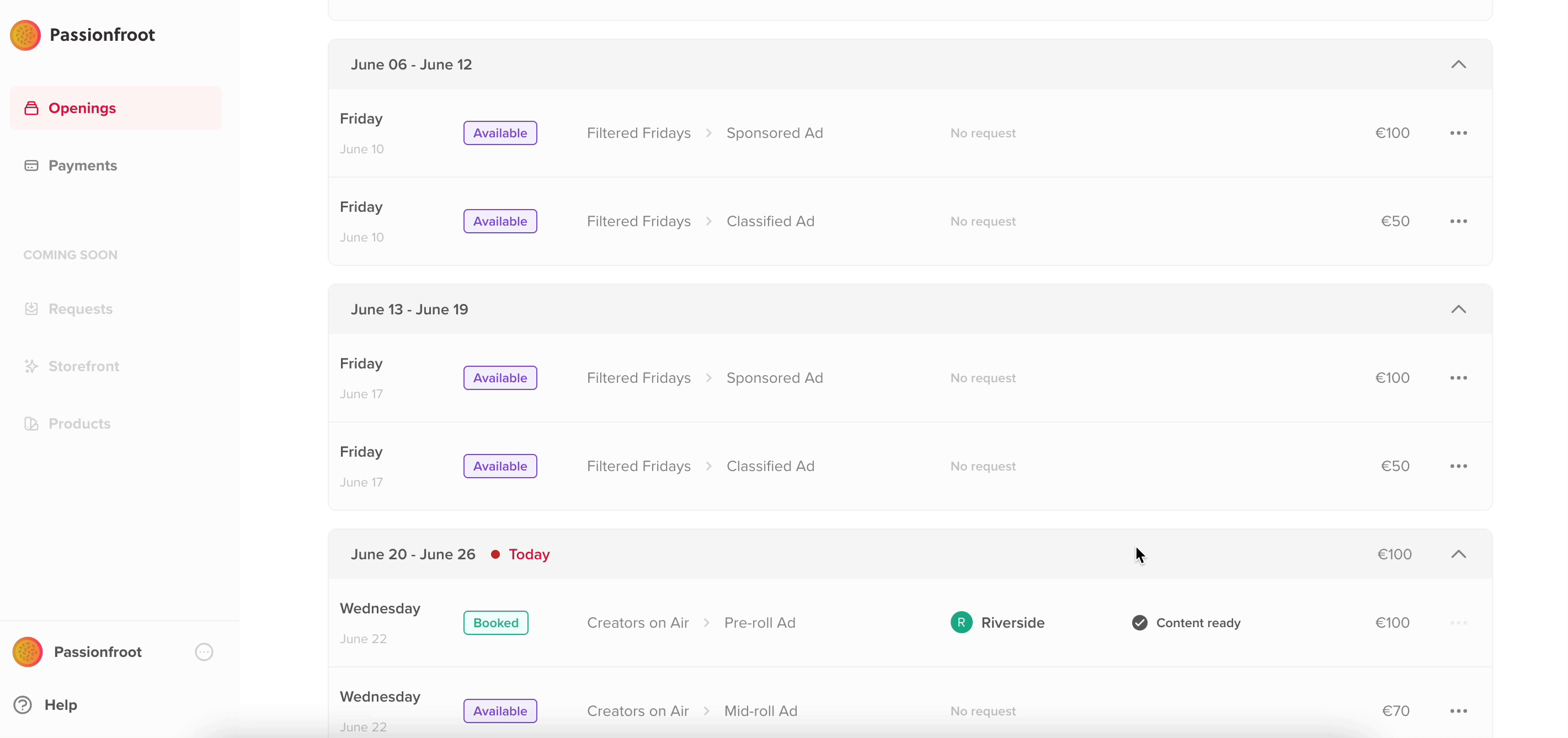Select the Pre-roll Ad product link
Viewport: 1568px width, 738px height.
(x=760, y=622)
